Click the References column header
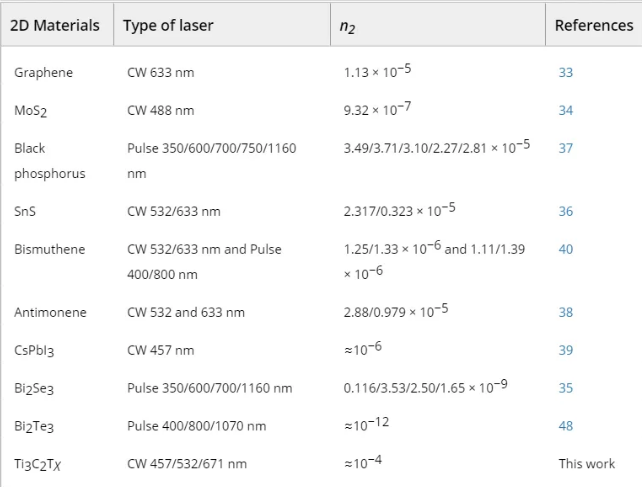This screenshot has height=487, width=642. (593, 26)
